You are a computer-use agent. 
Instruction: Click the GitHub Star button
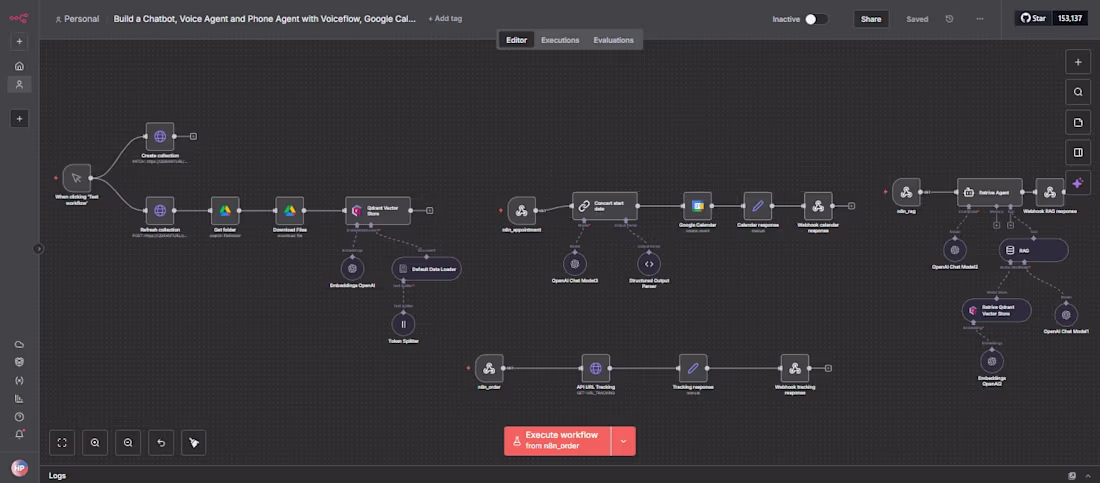tap(1033, 18)
